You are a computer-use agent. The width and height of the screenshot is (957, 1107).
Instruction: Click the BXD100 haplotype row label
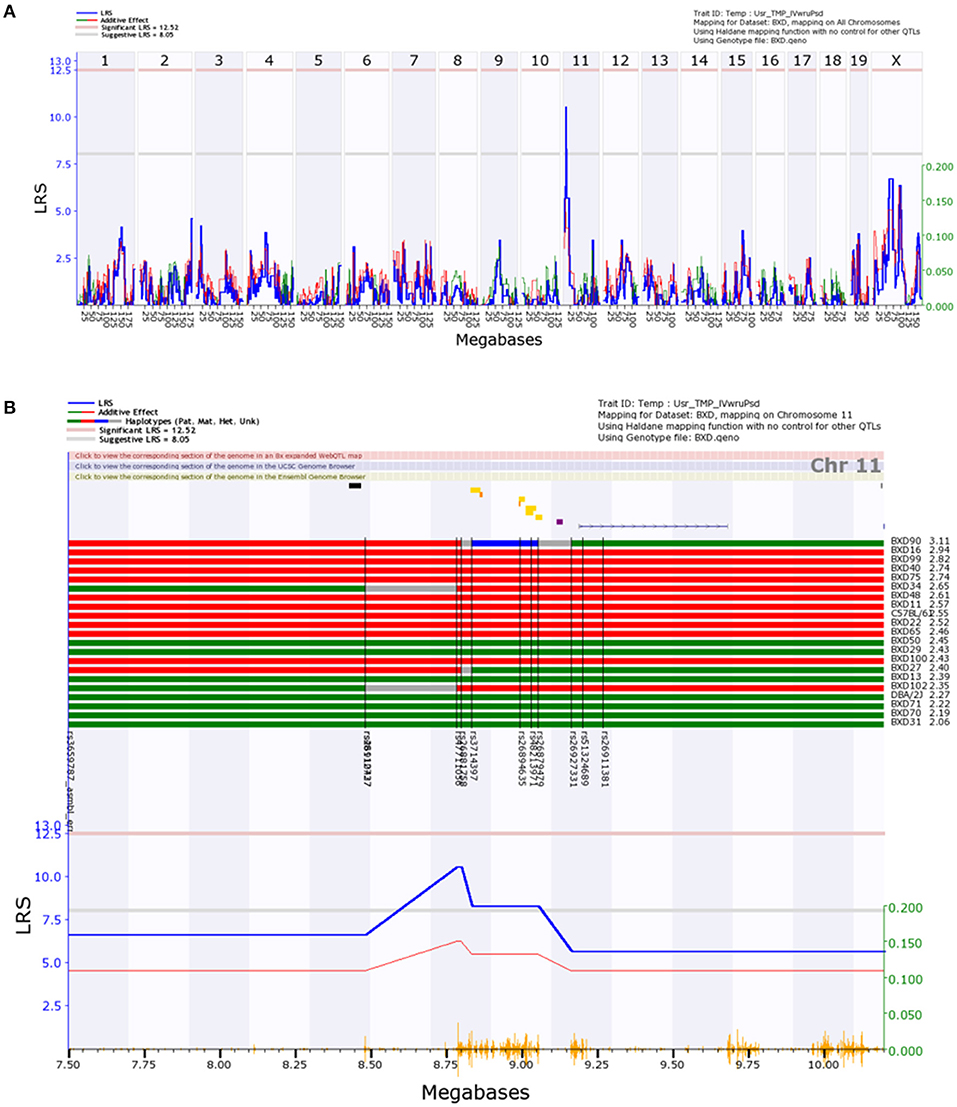(x=909, y=659)
